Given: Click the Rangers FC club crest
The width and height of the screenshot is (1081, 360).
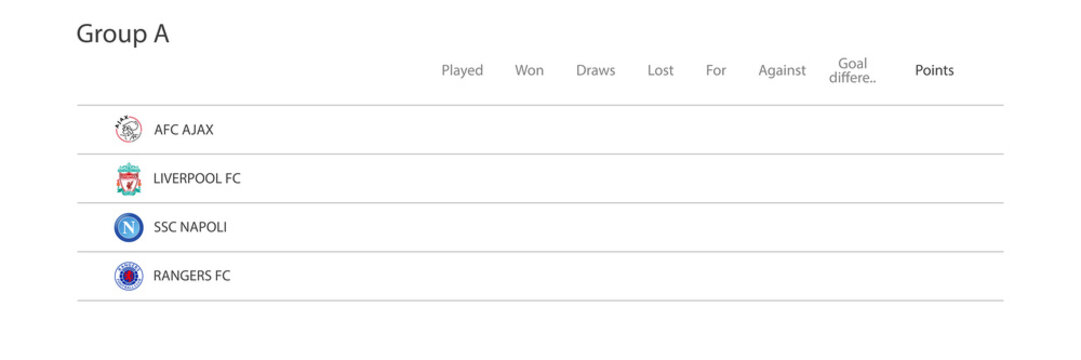Looking at the screenshot, I should tap(128, 276).
